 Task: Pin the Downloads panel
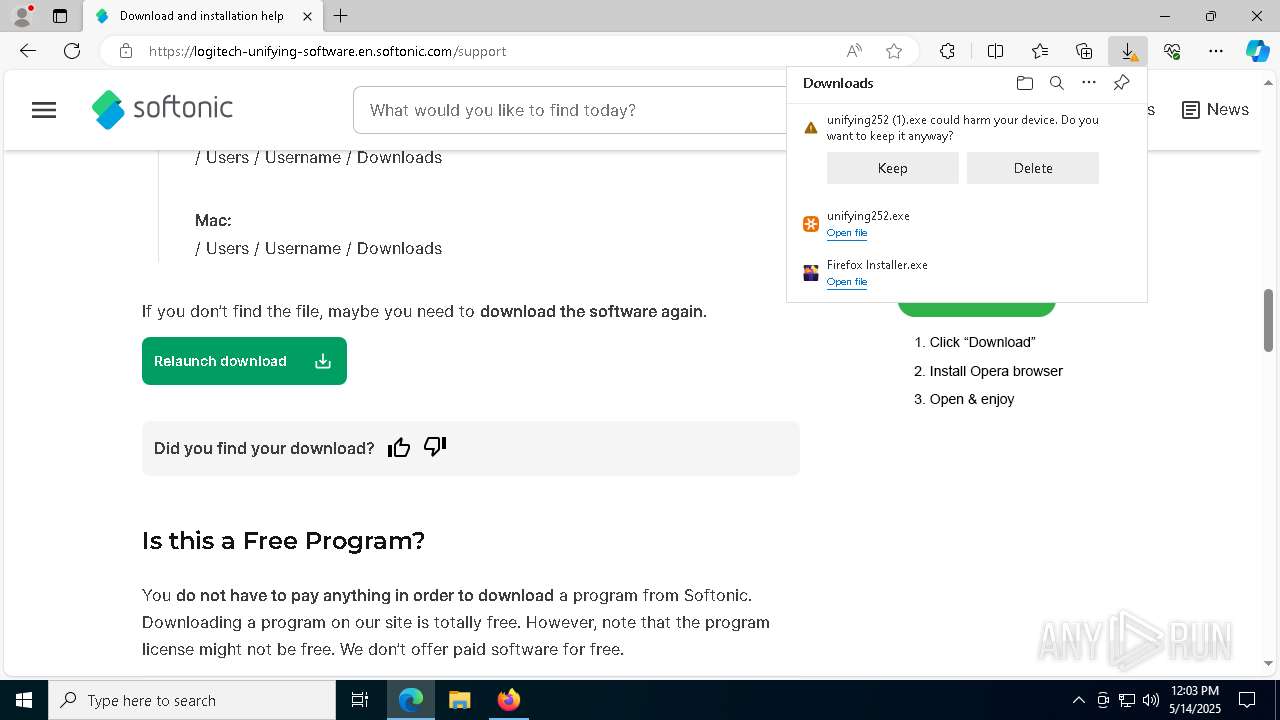pos(1121,83)
